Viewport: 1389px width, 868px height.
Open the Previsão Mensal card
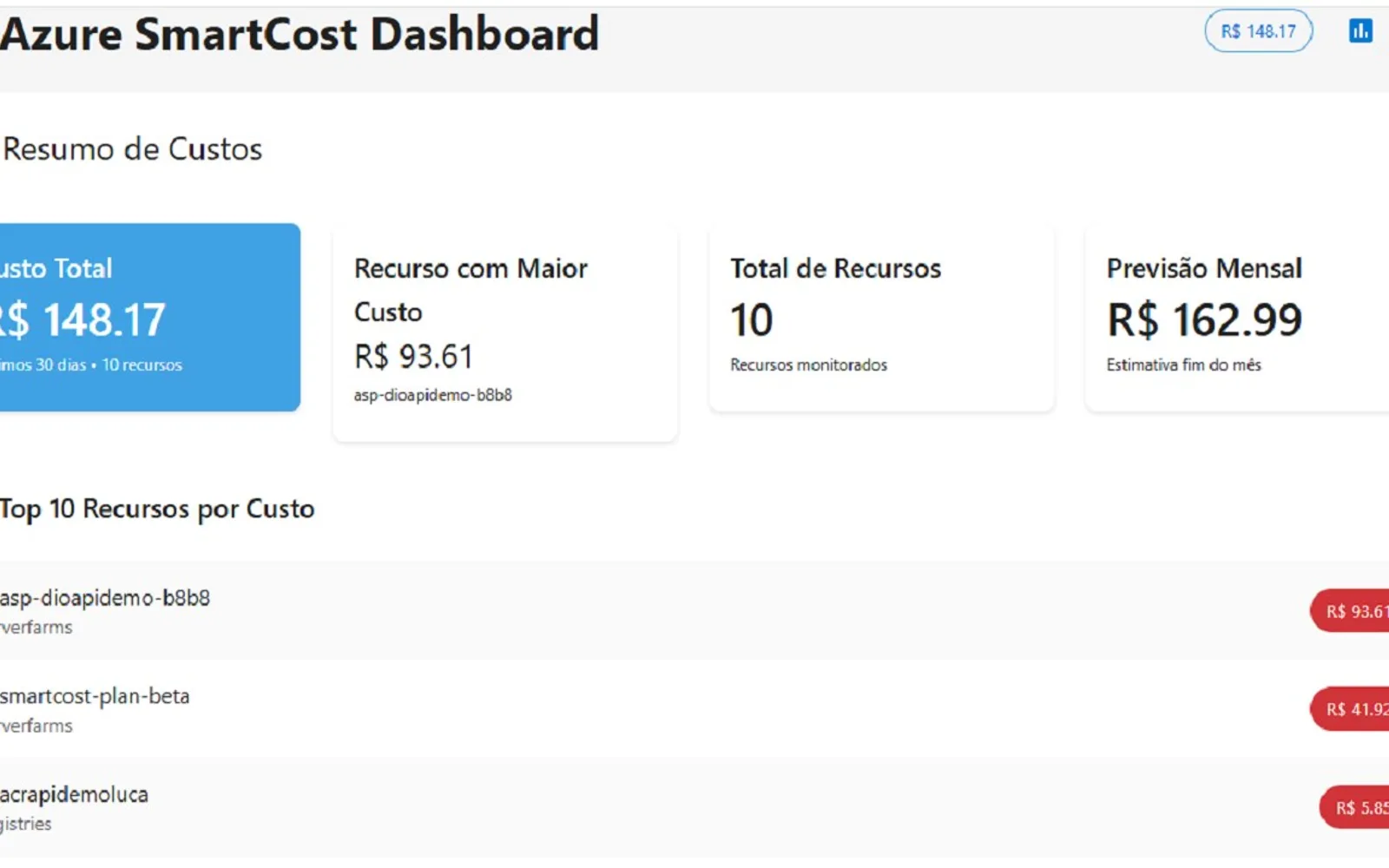tap(1237, 319)
